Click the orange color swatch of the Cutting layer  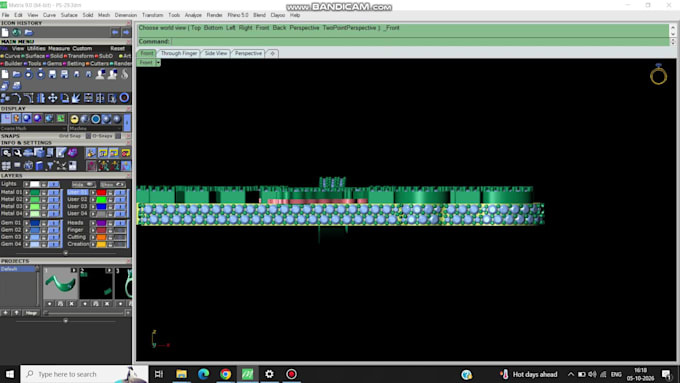[x=101, y=237]
